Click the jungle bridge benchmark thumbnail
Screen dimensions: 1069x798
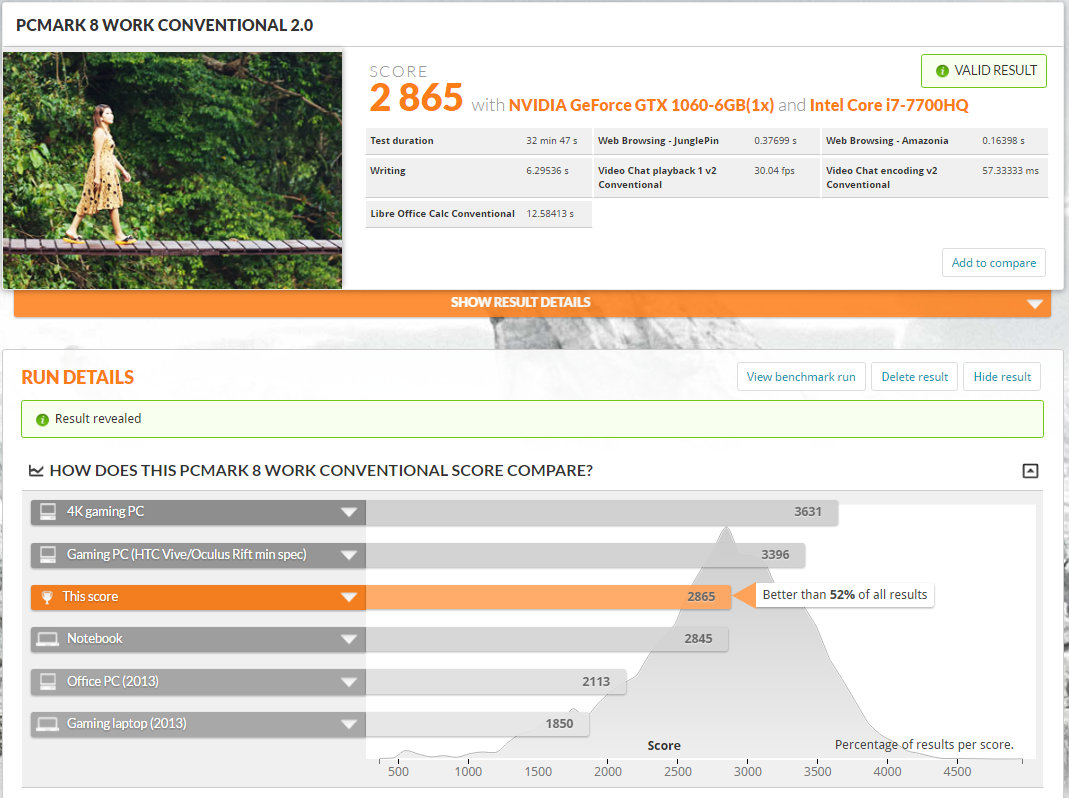click(x=172, y=170)
